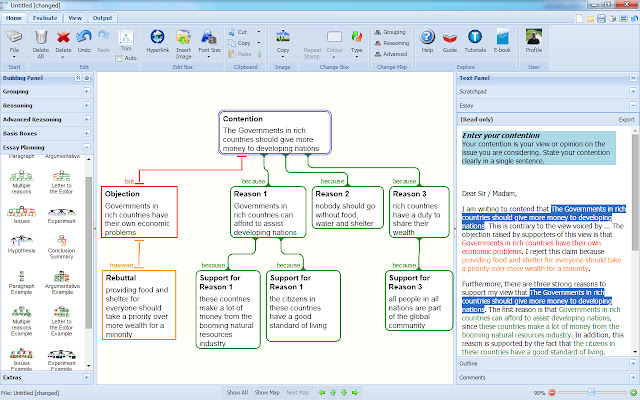Viewport: 640px width, 400px height.
Task: Select the Hypothesis template
Action: (x=21, y=244)
